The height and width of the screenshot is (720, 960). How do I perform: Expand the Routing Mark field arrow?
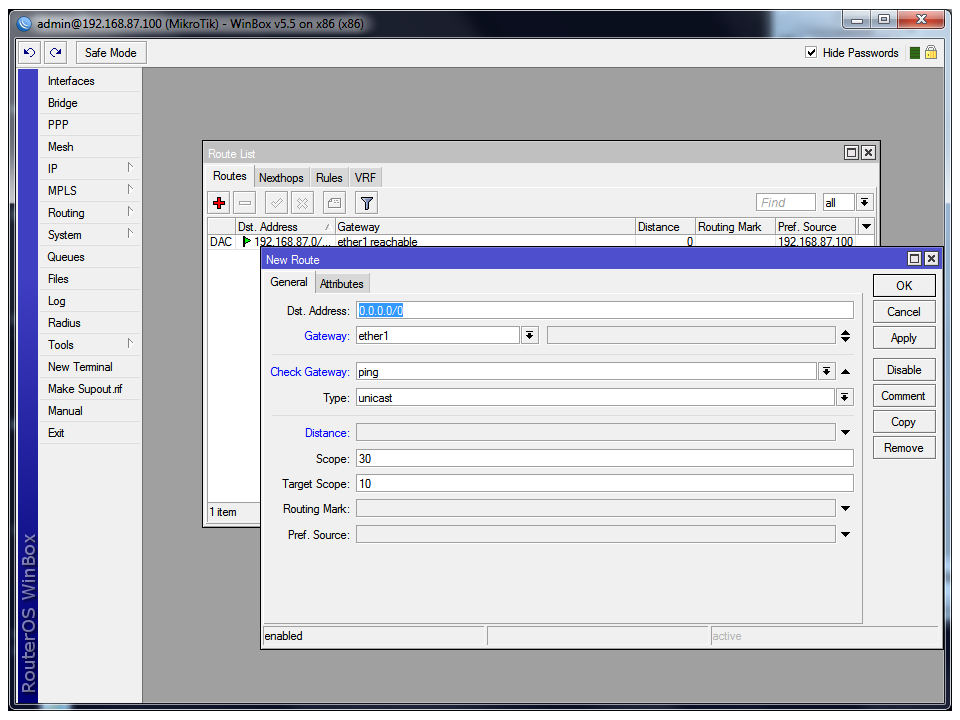[x=845, y=509]
